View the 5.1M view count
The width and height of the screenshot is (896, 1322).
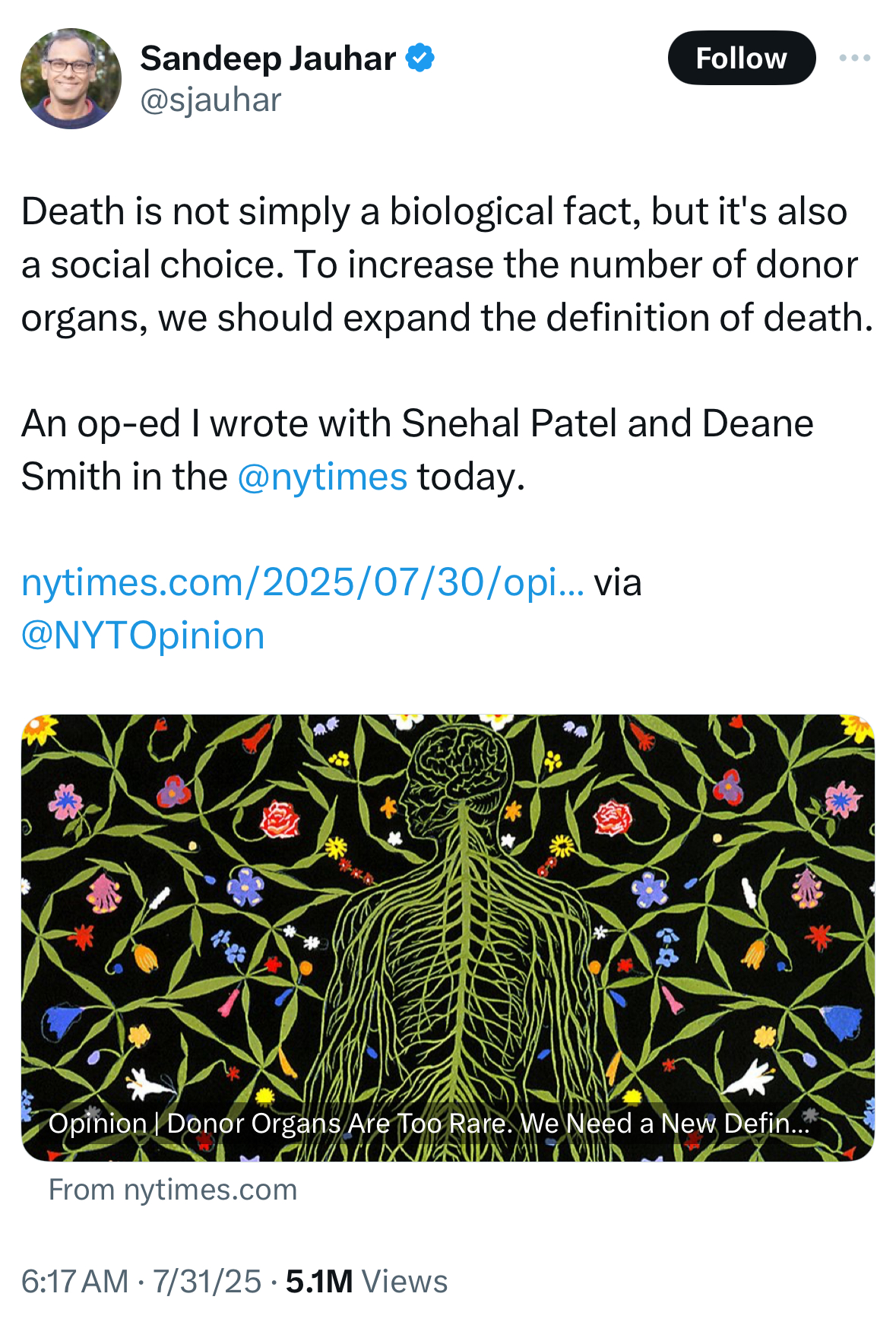click(x=319, y=1282)
